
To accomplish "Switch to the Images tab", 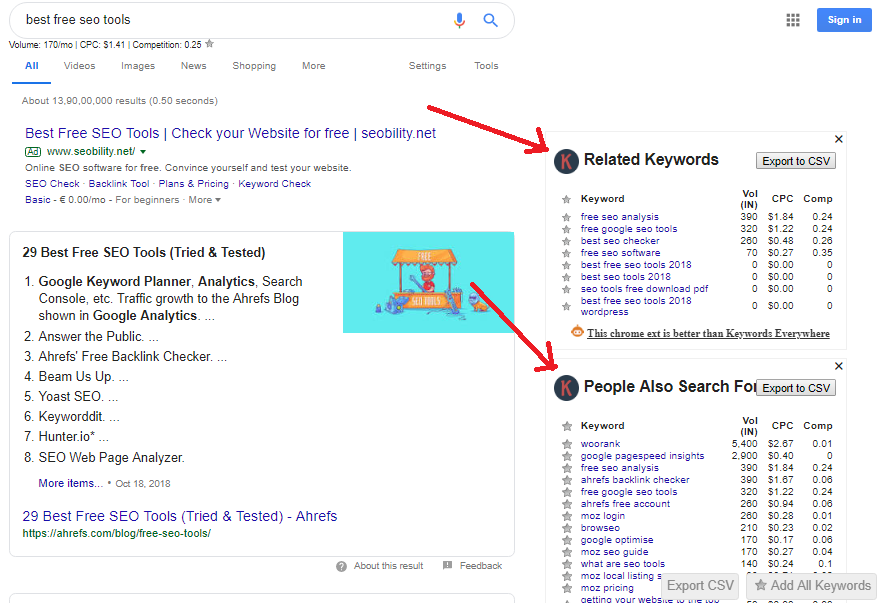I will pos(138,66).
